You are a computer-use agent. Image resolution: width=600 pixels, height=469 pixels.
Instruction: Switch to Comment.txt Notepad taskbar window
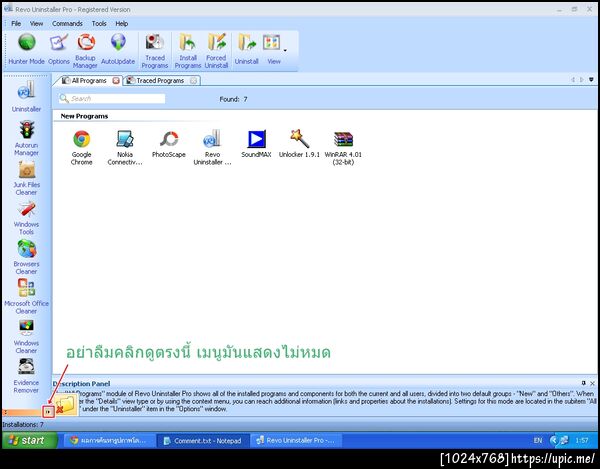[203, 441]
